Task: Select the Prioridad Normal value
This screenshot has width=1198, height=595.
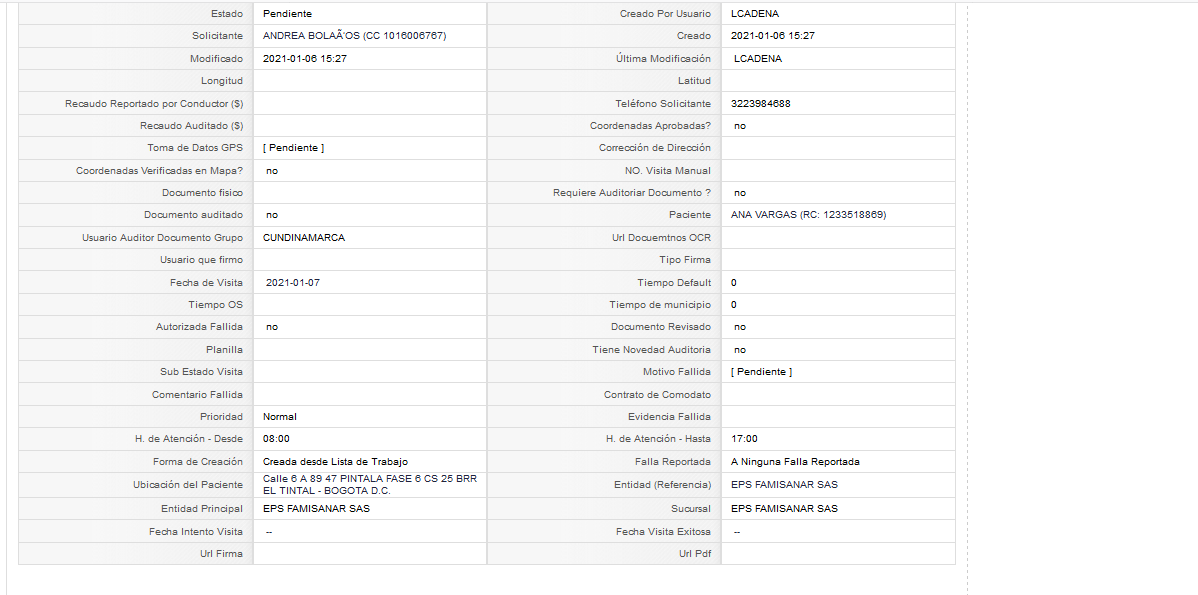Action: coord(280,417)
